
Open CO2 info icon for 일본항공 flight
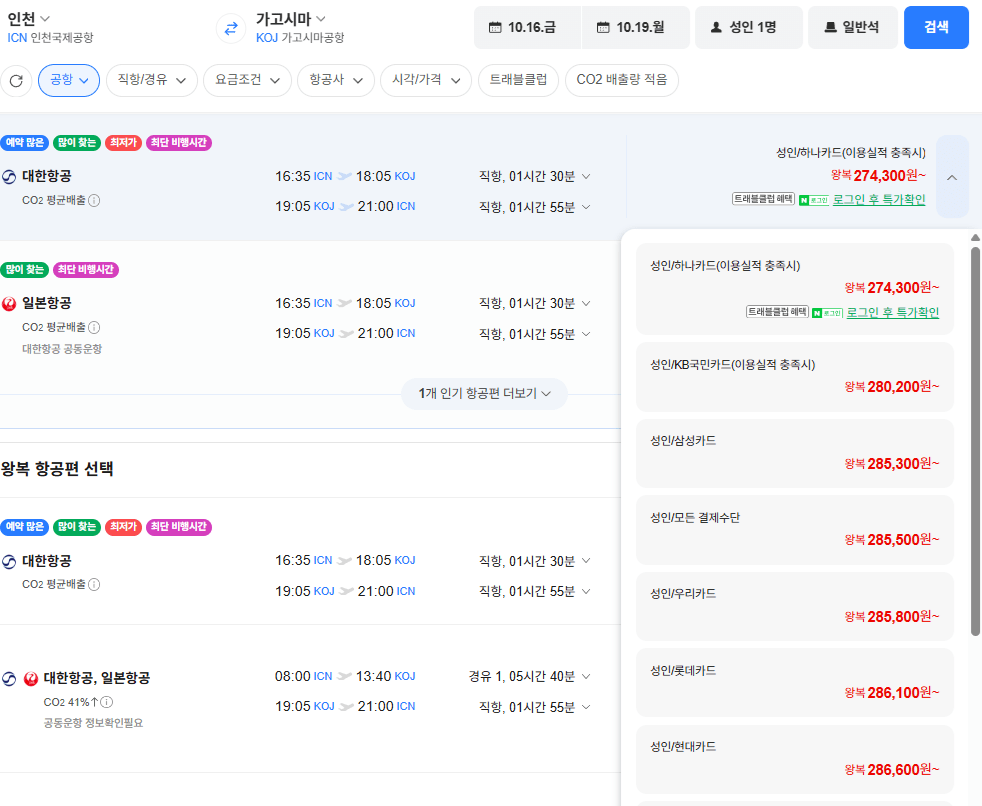[94, 328]
